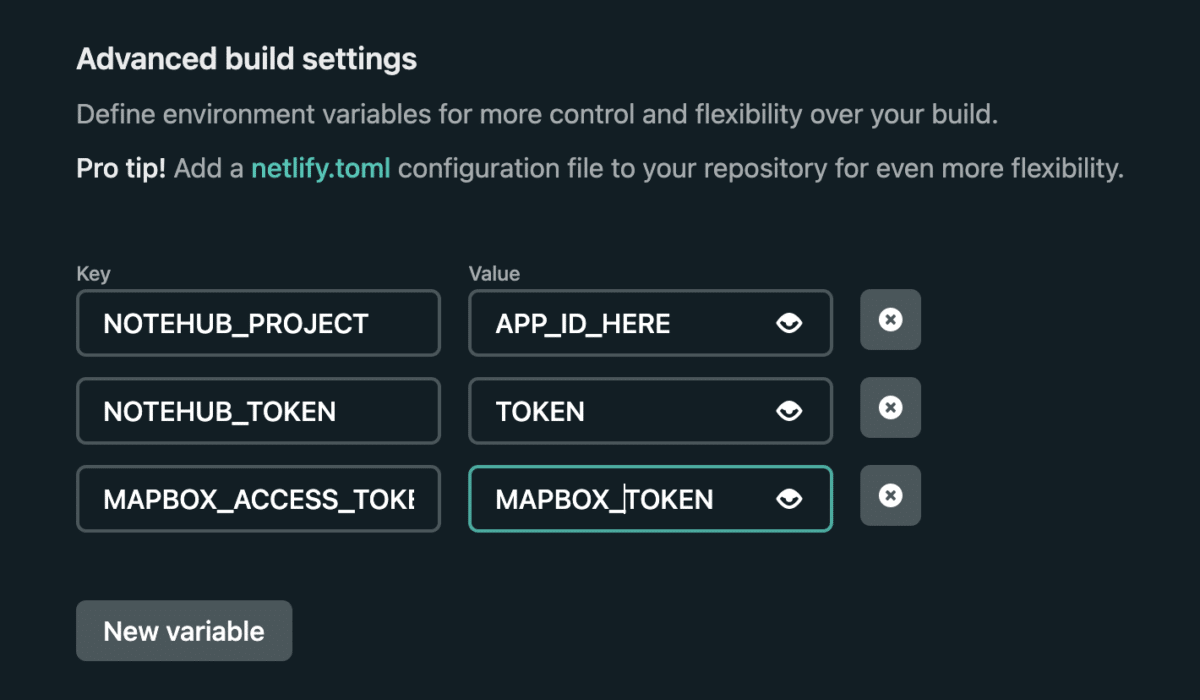Focus the NOTEHUB_TOKEN key input

(x=258, y=410)
